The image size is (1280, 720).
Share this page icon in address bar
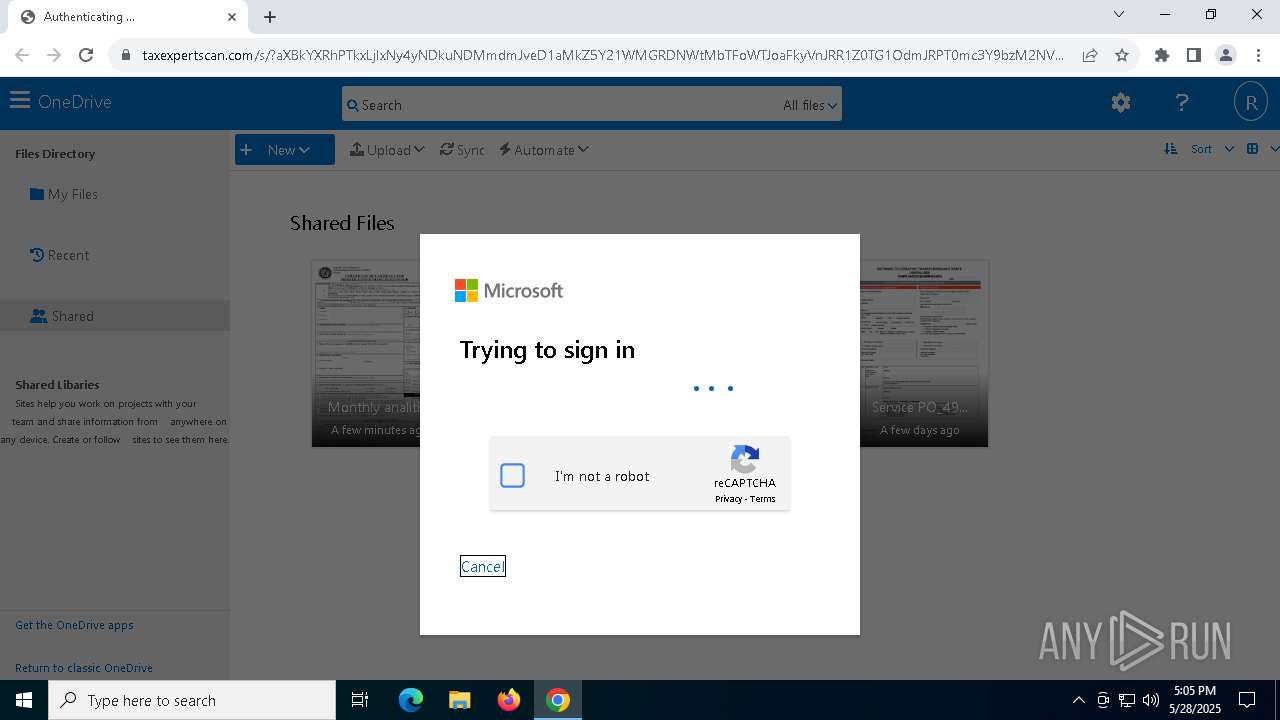point(1090,55)
